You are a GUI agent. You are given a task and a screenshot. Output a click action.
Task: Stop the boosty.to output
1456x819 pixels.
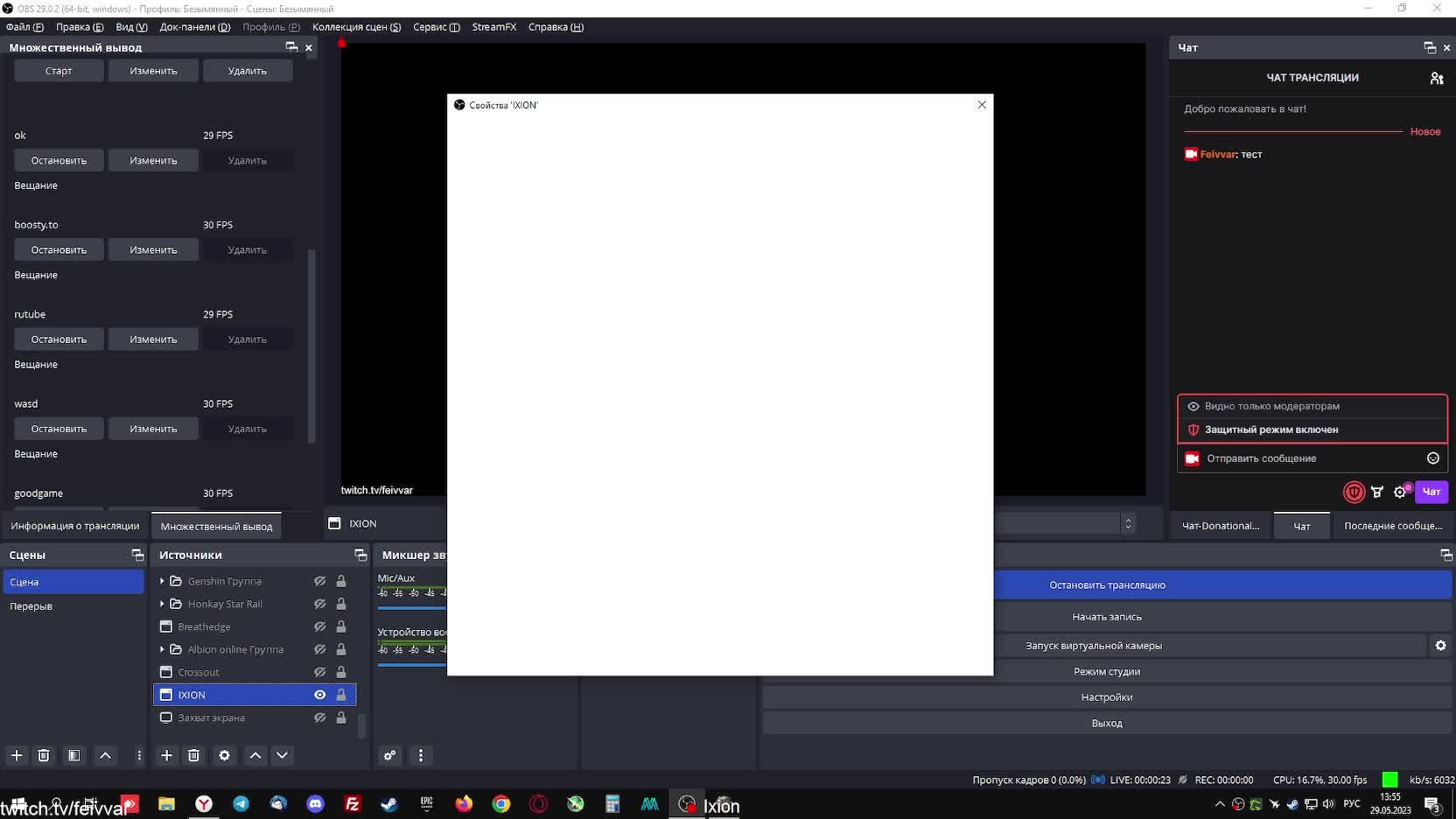[x=59, y=250]
